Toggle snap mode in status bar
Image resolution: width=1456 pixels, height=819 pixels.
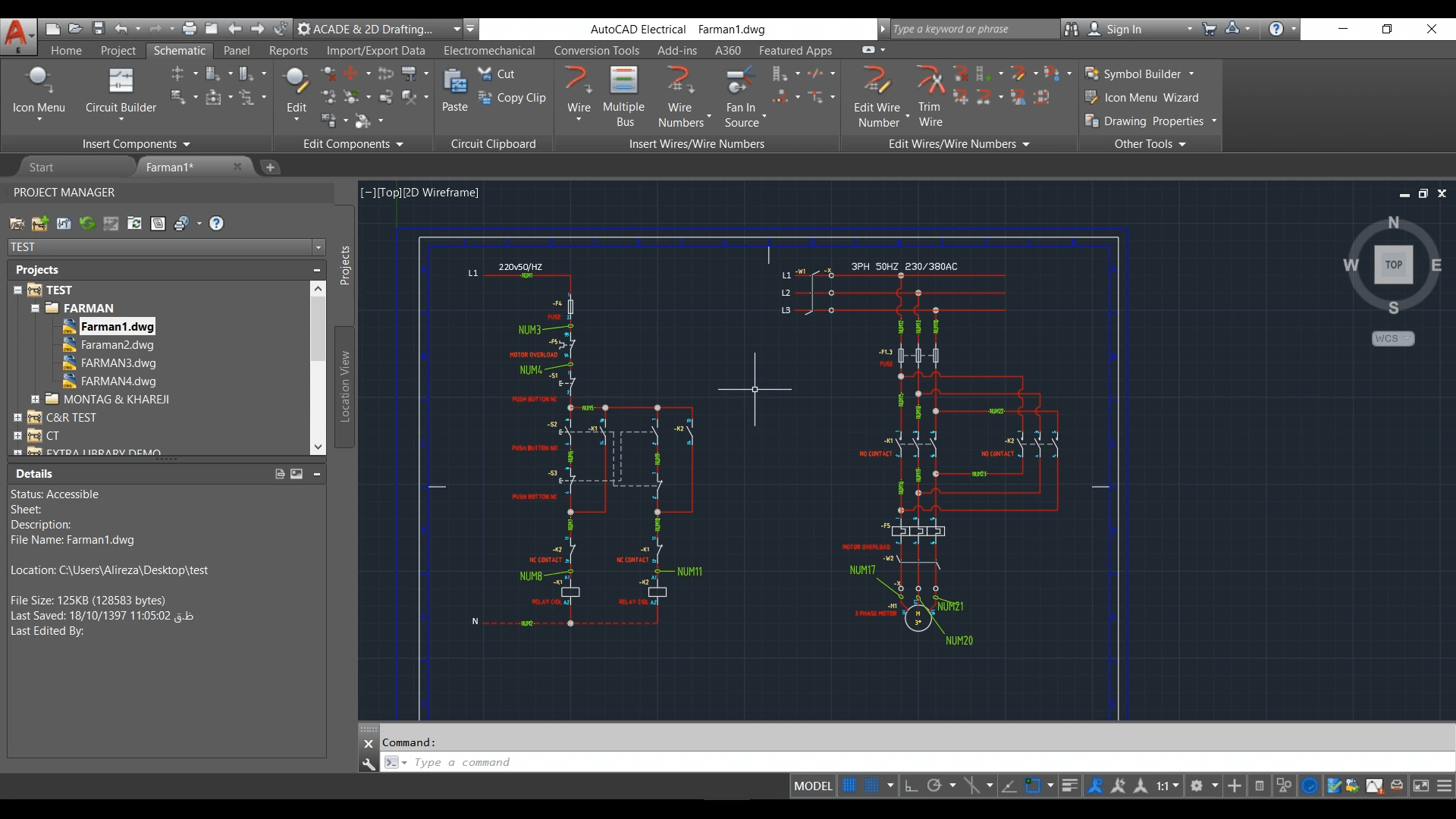click(x=872, y=786)
